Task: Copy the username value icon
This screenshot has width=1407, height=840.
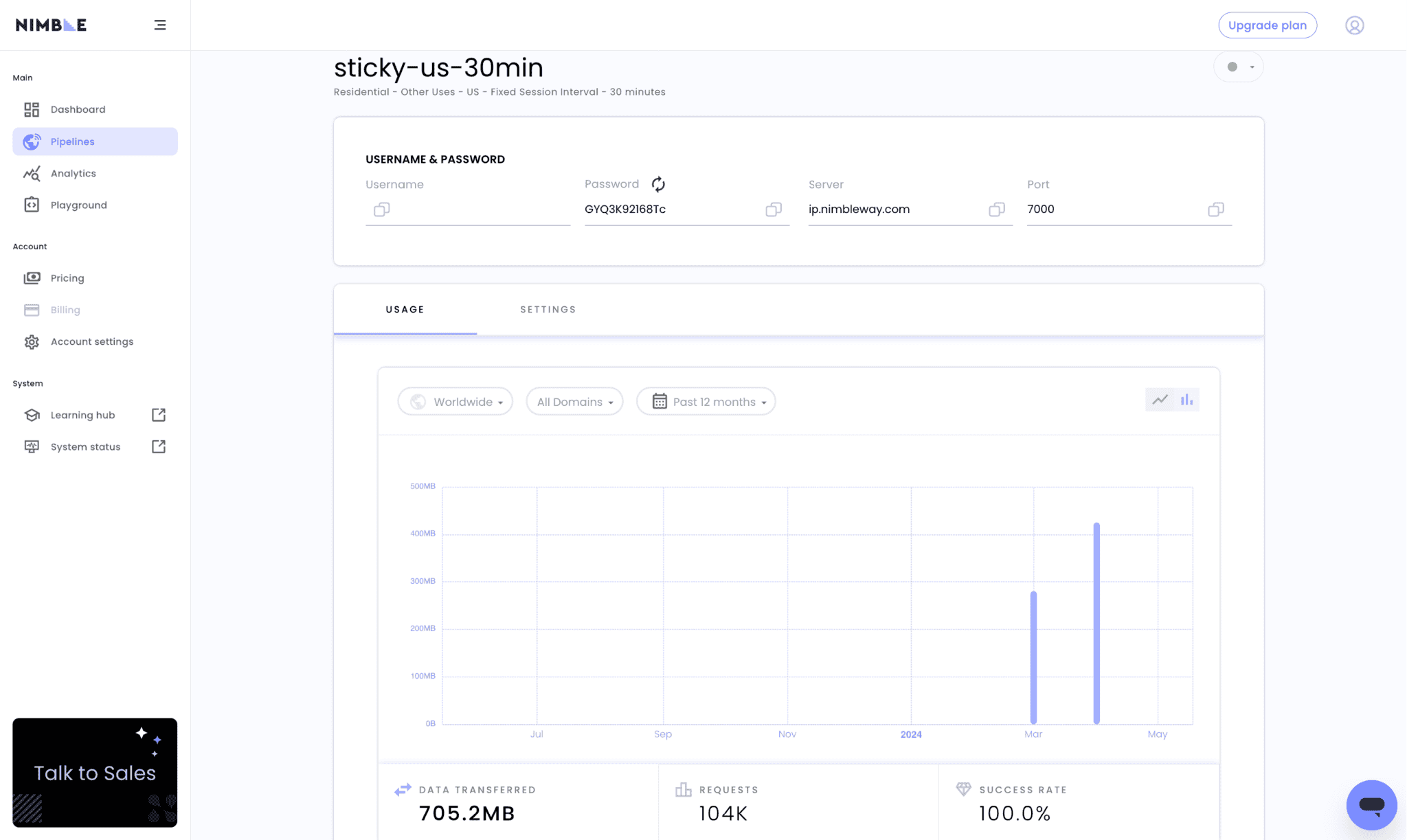Action: point(382,209)
